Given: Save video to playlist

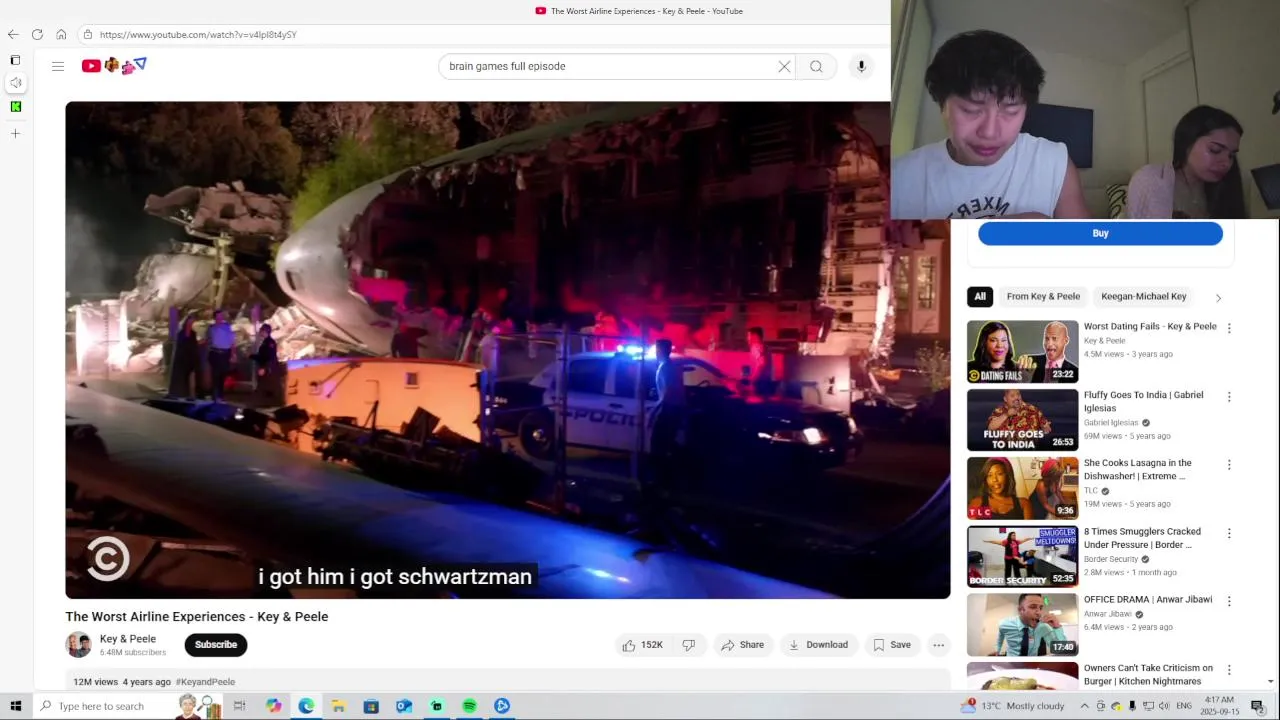Looking at the screenshot, I should (x=892, y=645).
